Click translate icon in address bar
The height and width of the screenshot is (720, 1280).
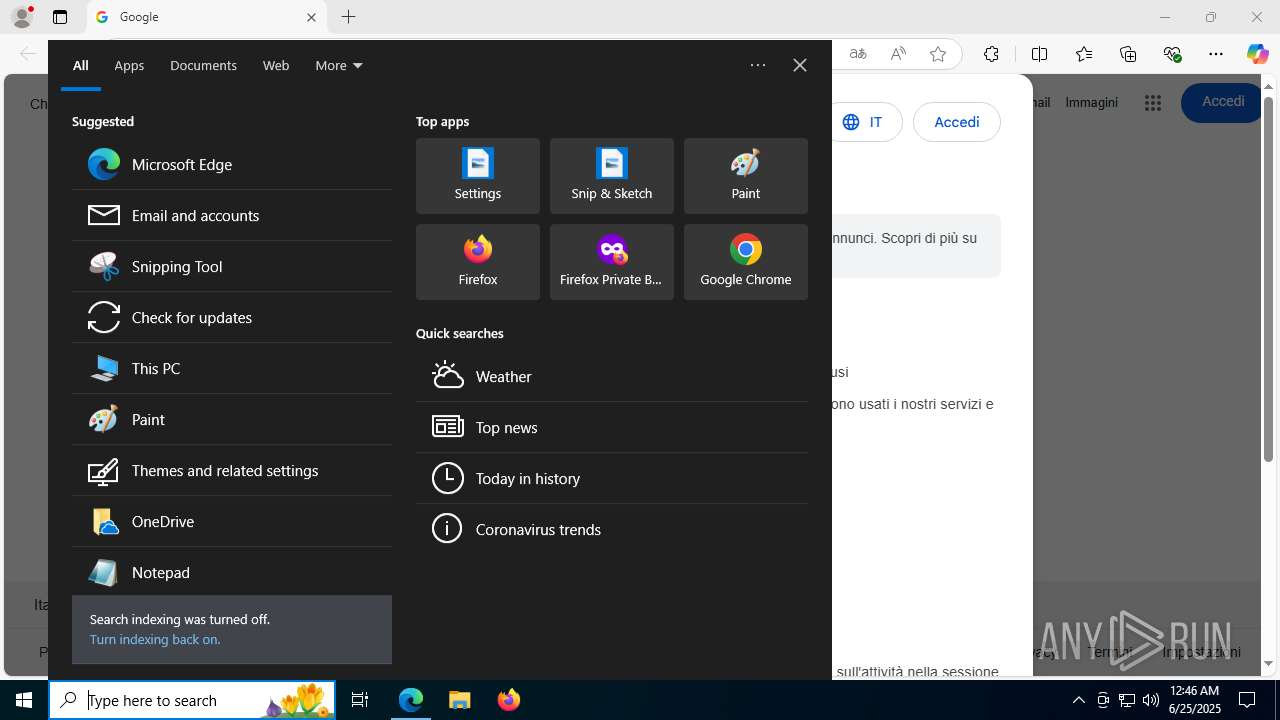(858, 54)
